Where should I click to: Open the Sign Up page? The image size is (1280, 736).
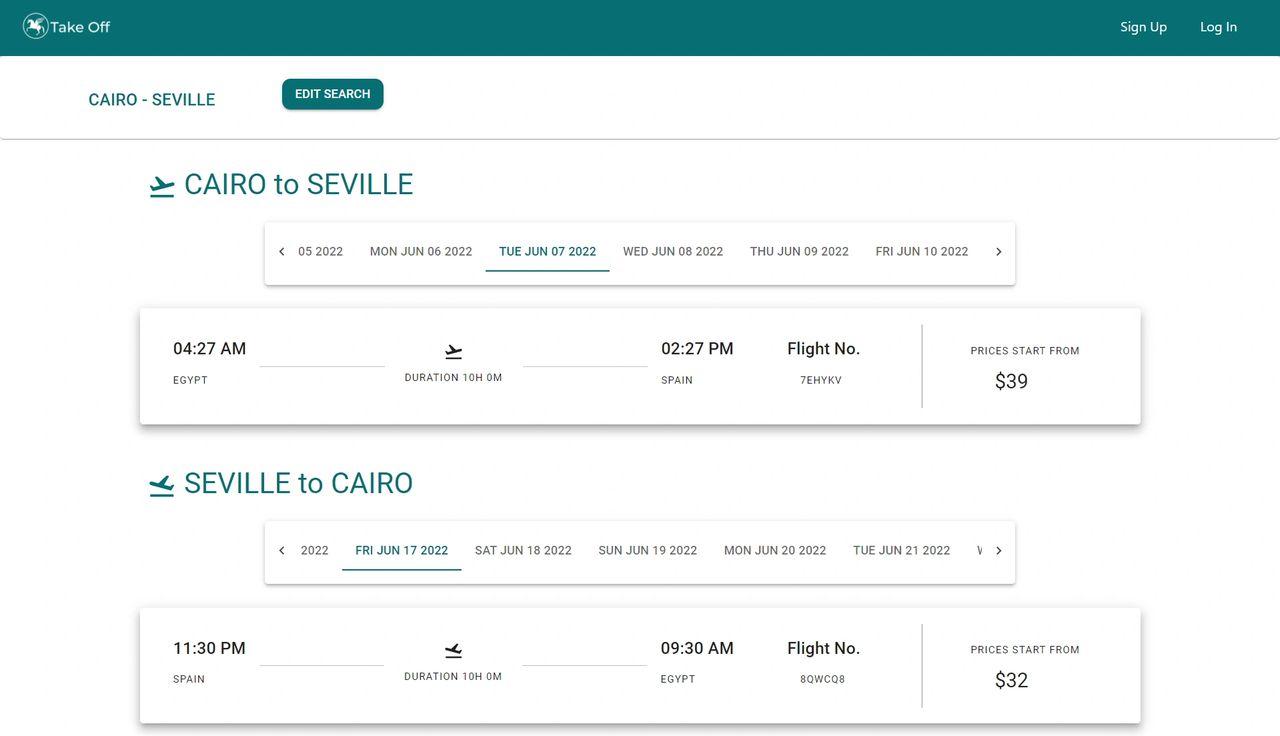[1143, 28]
